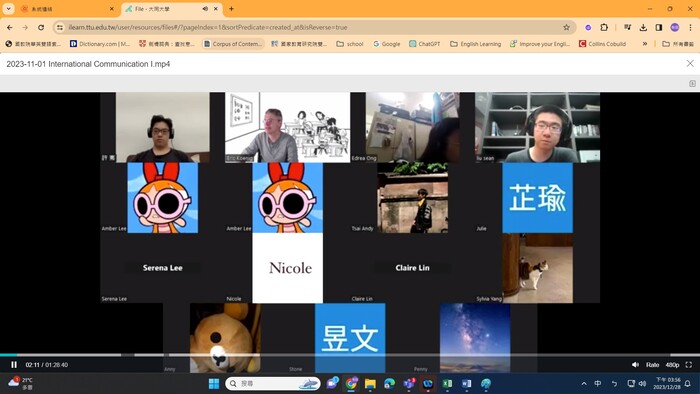Open the Chrome three-dot menu
The image size is (700, 394).
coord(691,27)
